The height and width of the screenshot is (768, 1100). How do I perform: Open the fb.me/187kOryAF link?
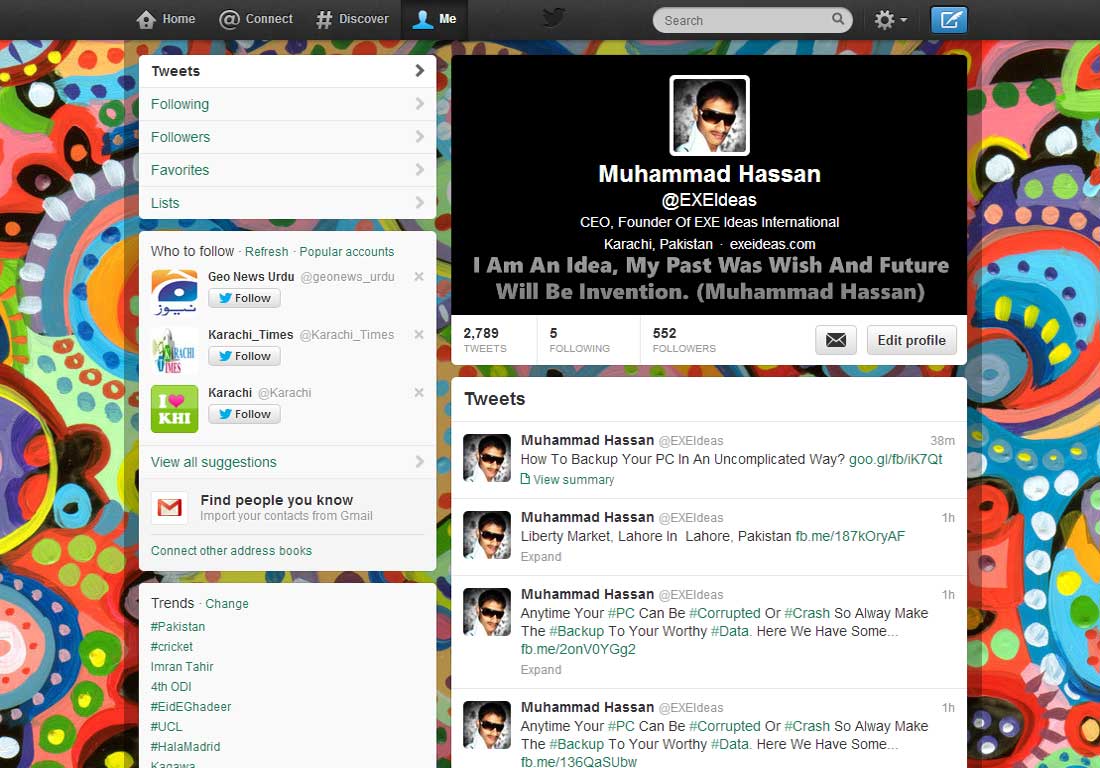click(x=850, y=537)
